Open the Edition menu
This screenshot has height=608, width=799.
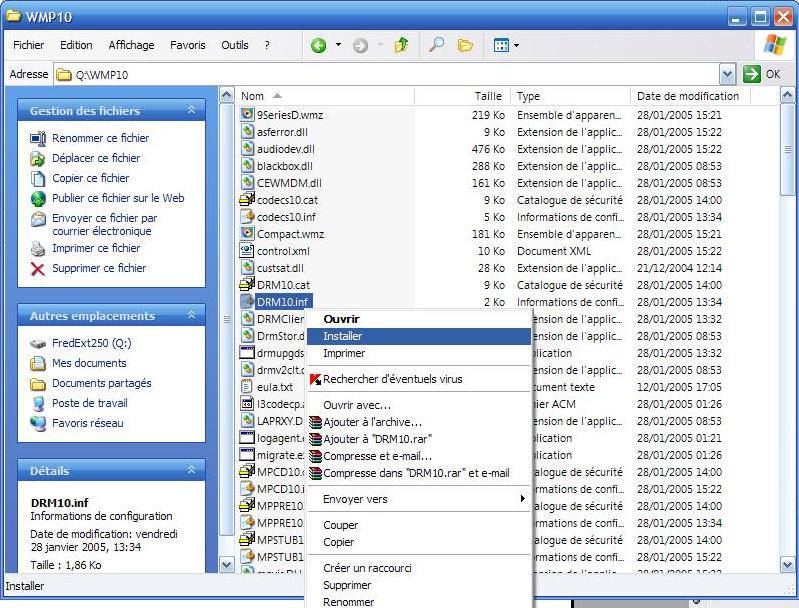tap(76, 45)
